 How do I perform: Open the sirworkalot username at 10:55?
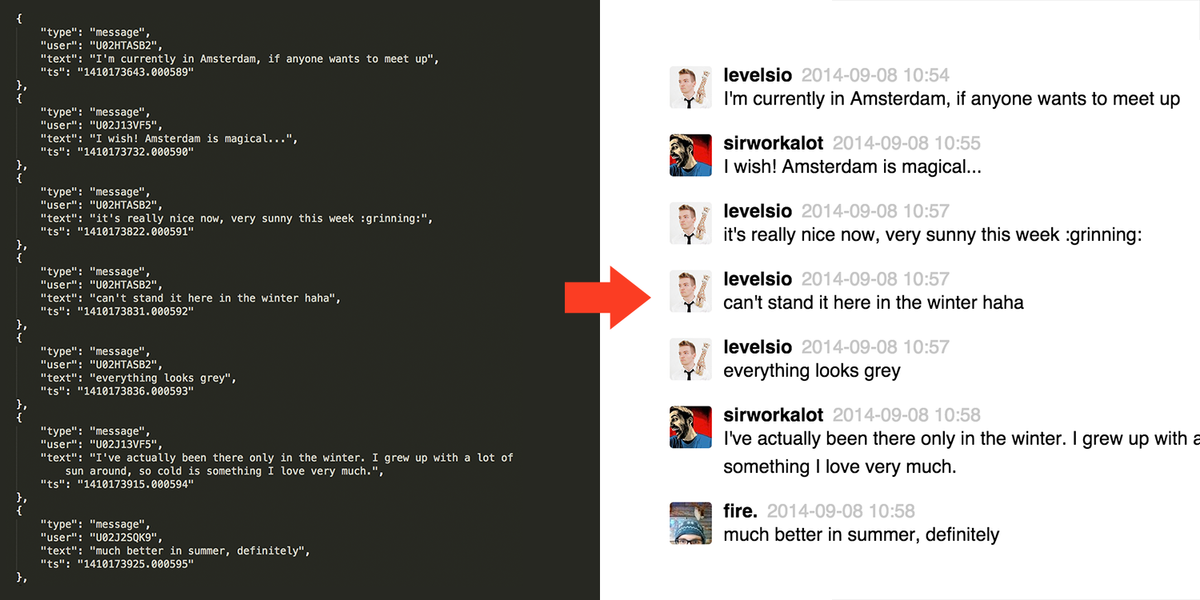(x=773, y=143)
